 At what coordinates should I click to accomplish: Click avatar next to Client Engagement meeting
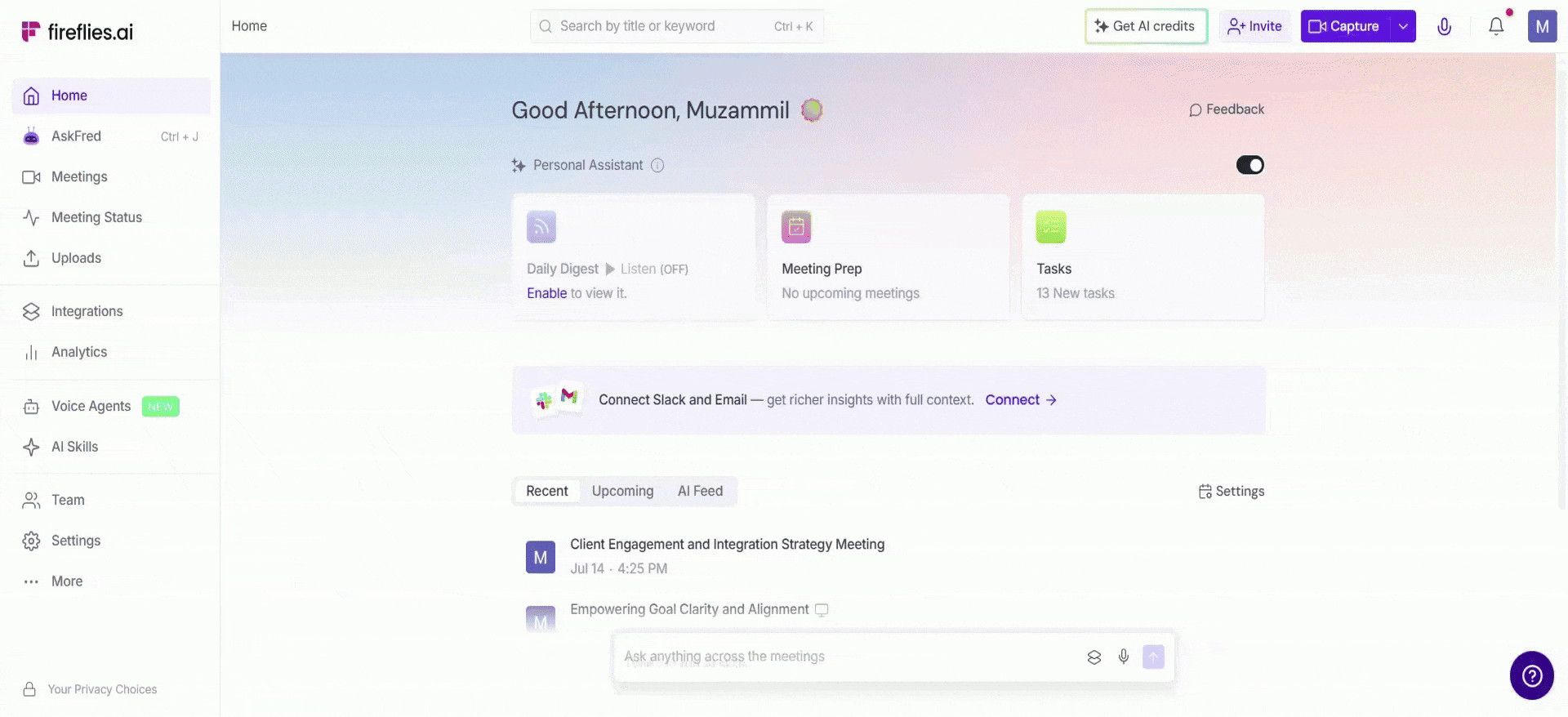(x=541, y=557)
